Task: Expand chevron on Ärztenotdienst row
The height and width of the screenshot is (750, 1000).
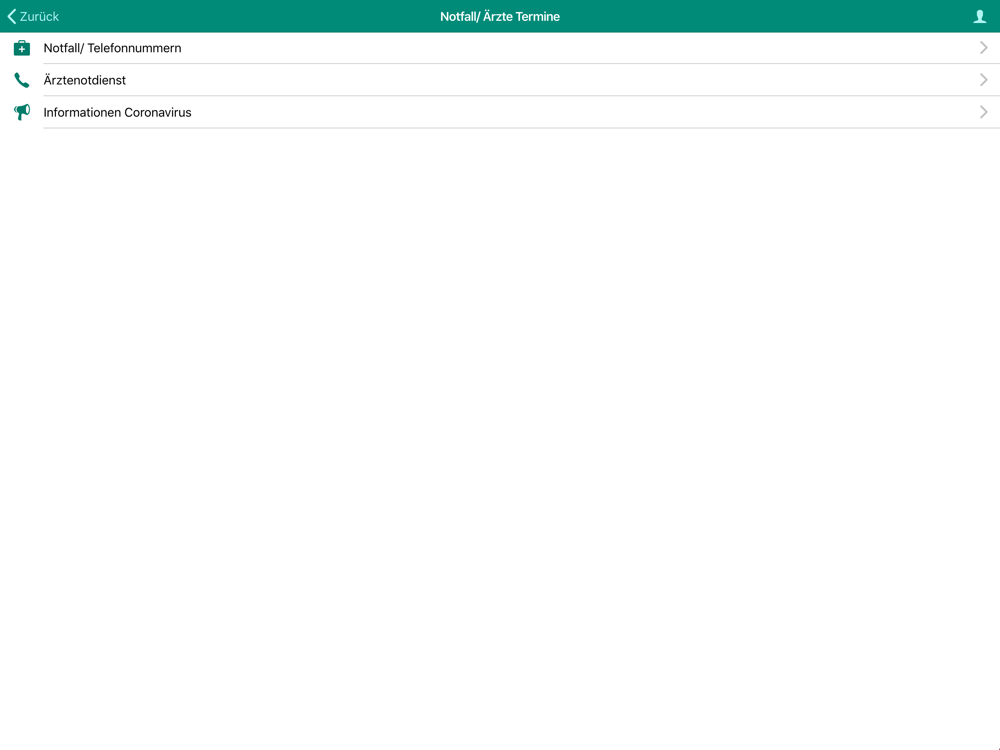Action: coord(983,80)
